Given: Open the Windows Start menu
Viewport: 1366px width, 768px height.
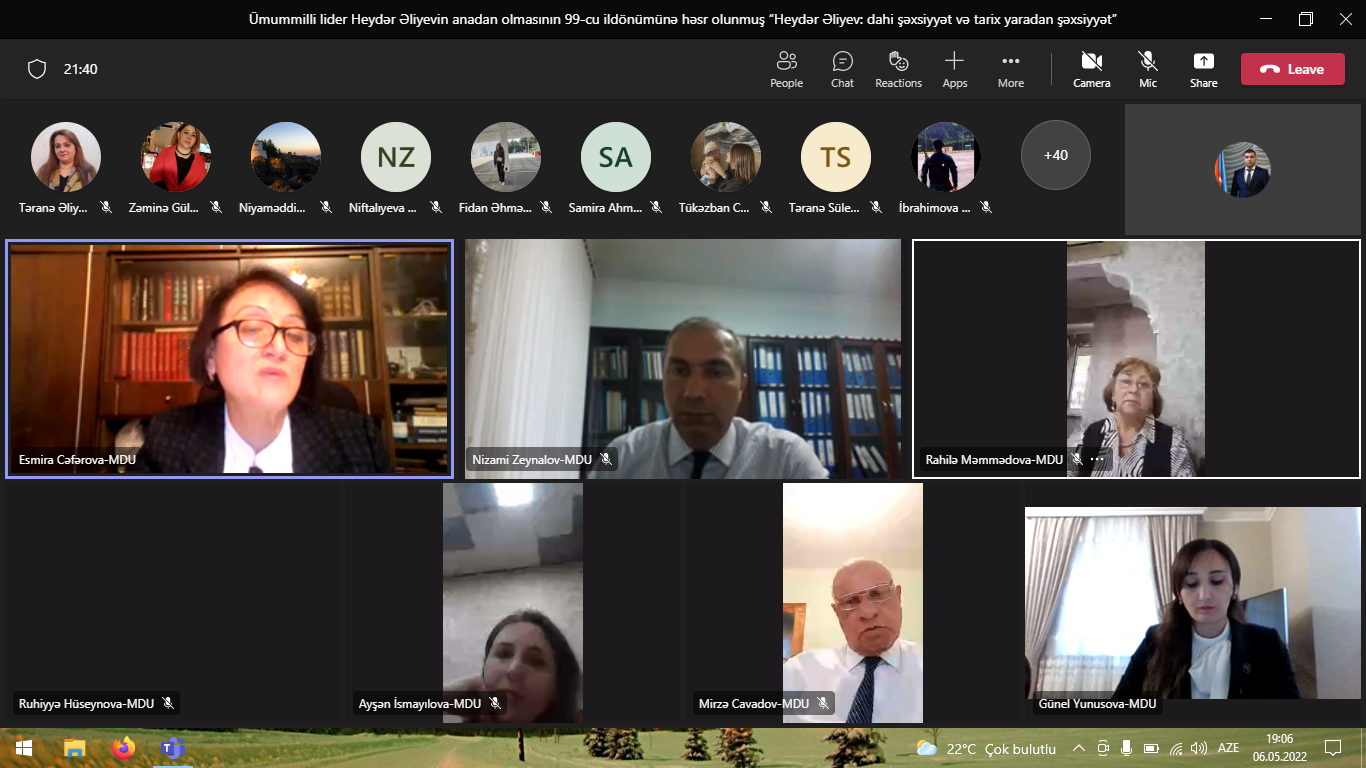Looking at the screenshot, I should point(24,748).
